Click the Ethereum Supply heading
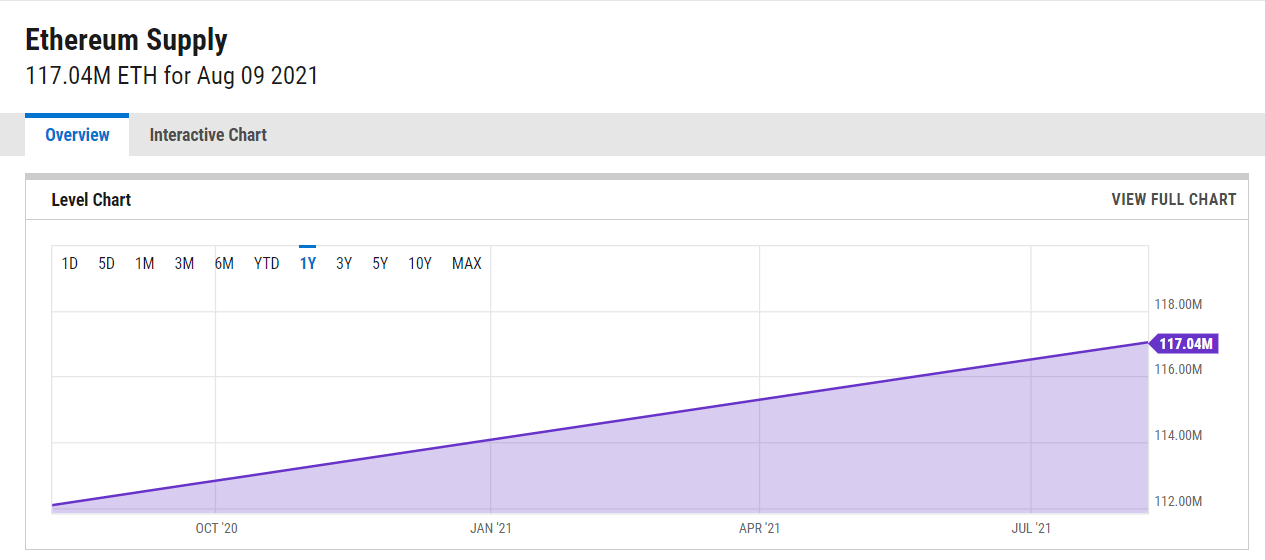This screenshot has height=560, width=1265. pos(126,40)
